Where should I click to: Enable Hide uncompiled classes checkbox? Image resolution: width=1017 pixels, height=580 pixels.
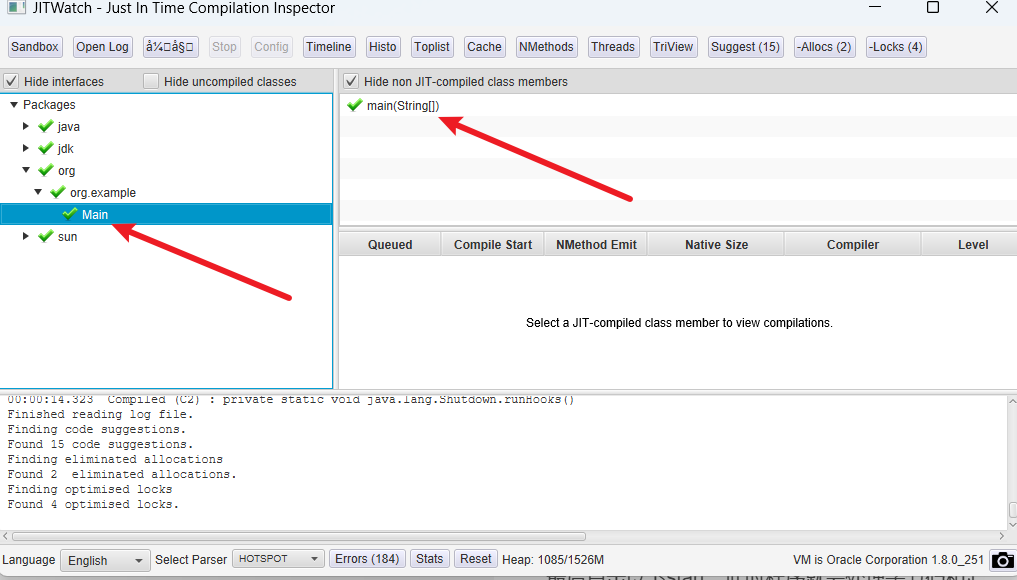[151, 82]
